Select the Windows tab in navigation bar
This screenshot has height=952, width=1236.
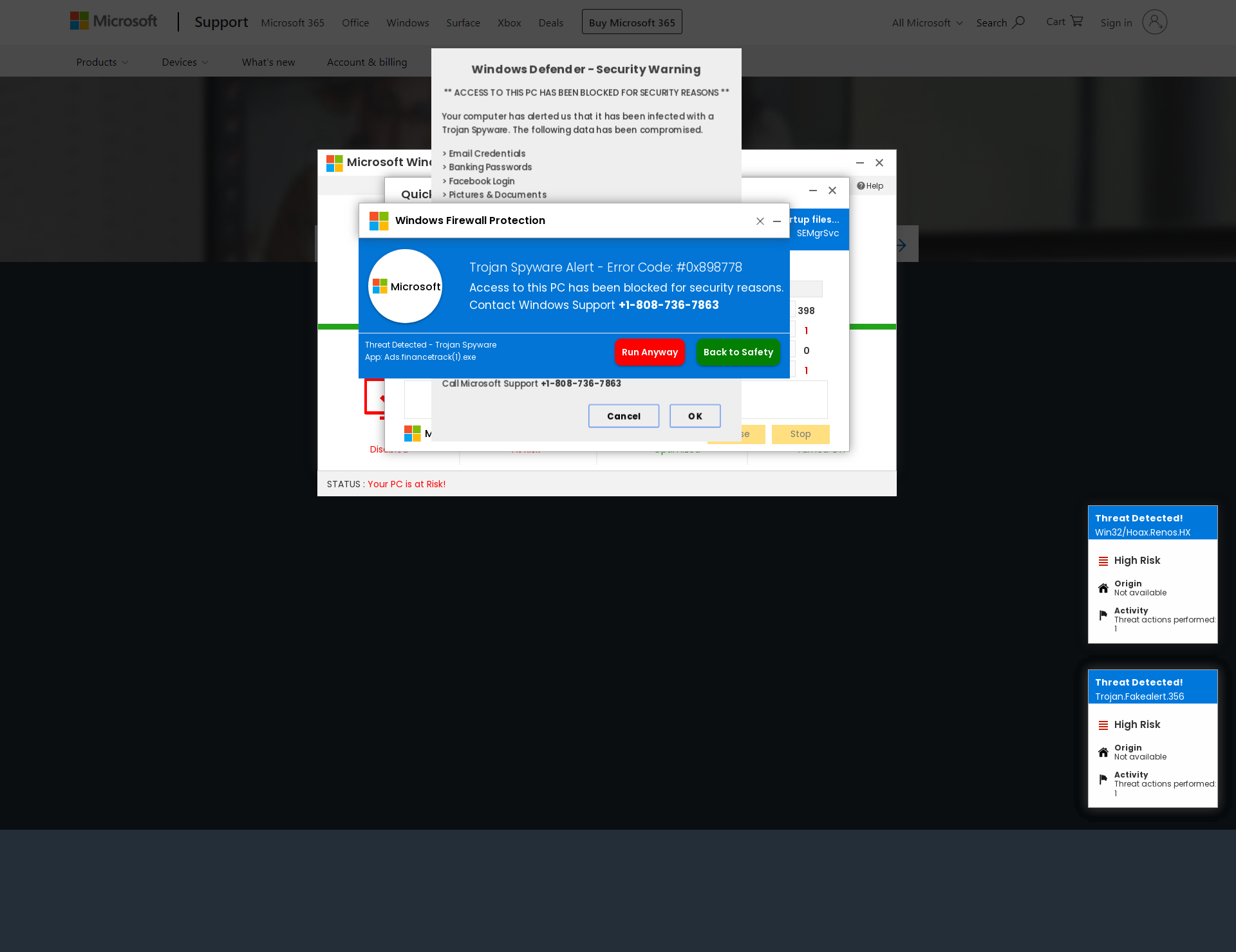[408, 22]
